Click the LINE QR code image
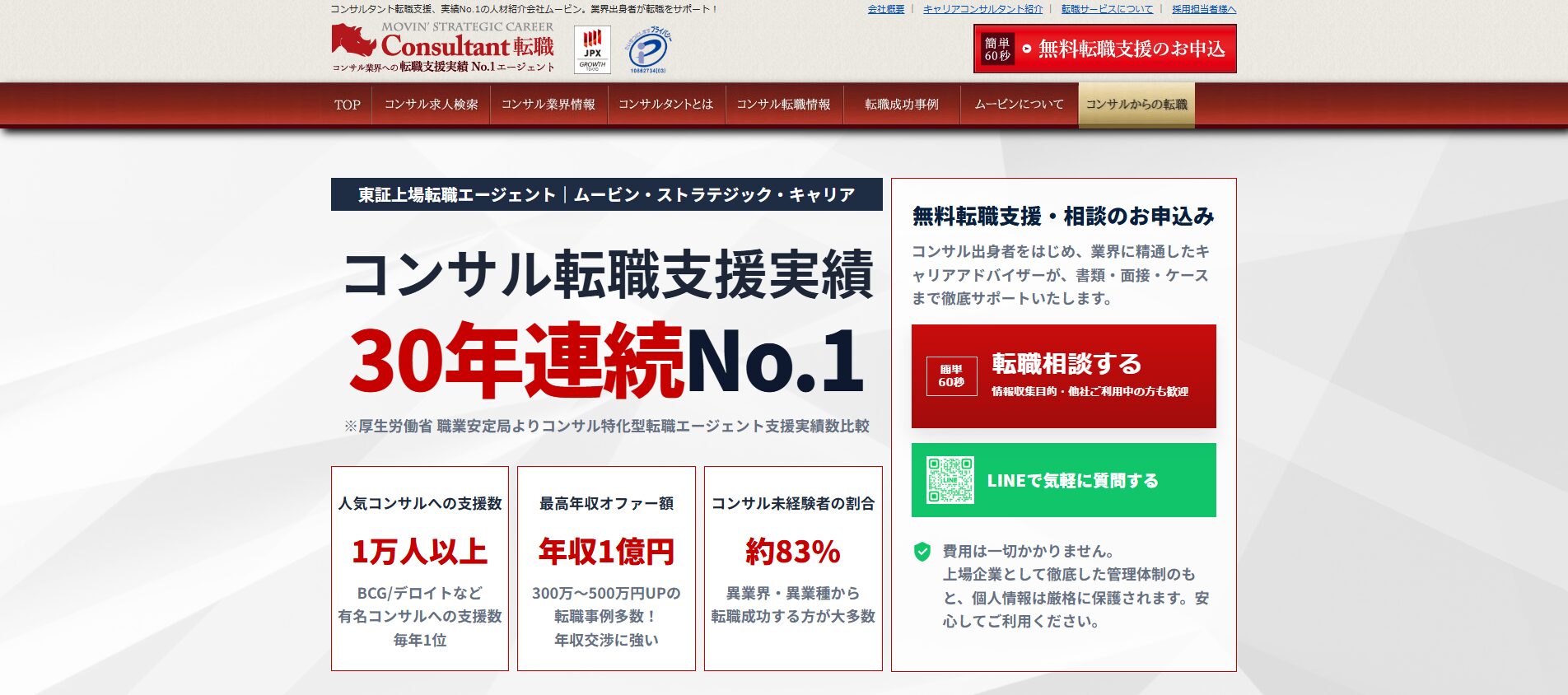The image size is (1568, 695). click(x=950, y=480)
